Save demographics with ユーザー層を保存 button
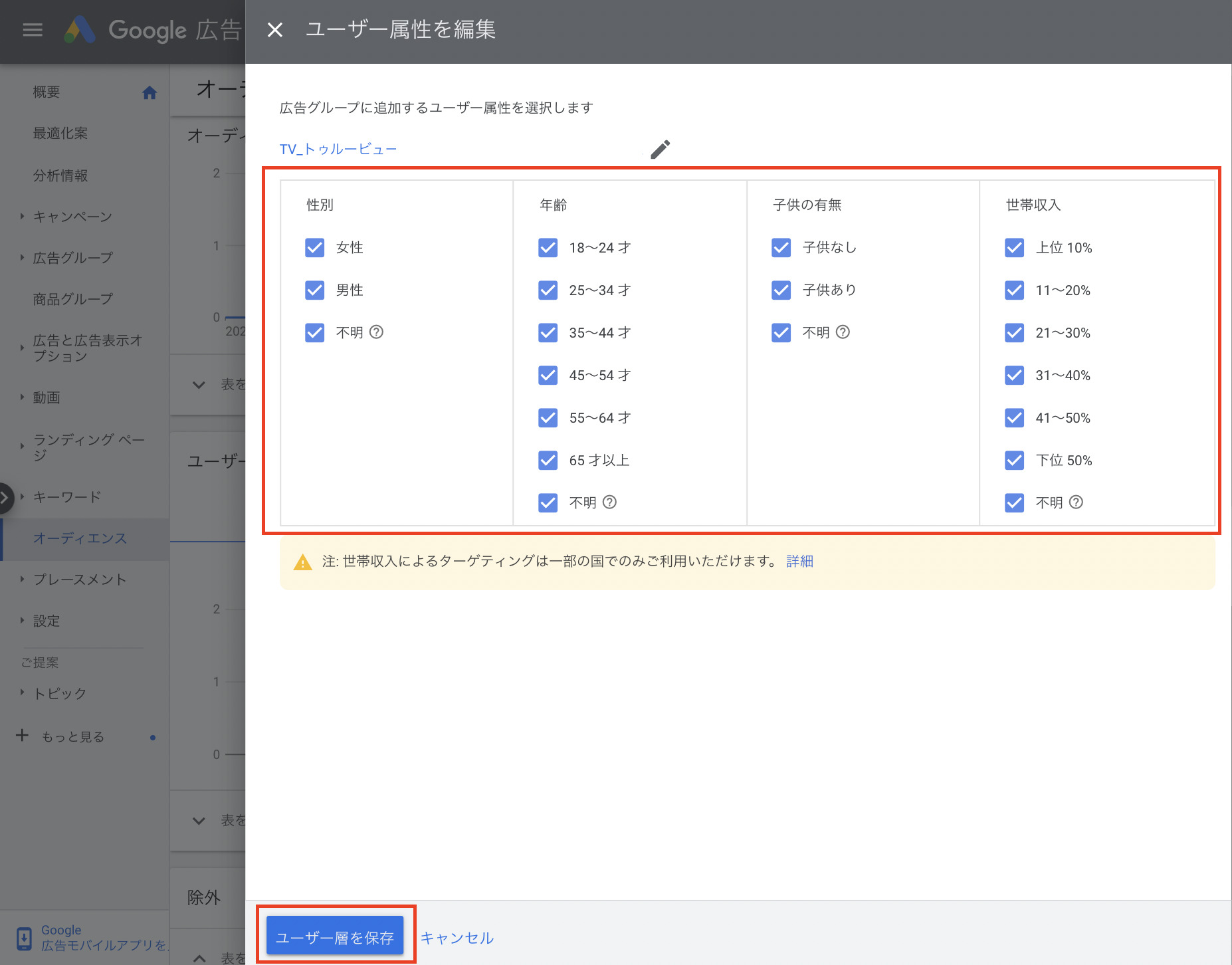The width and height of the screenshot is (1232, 965). pos(334,936)
